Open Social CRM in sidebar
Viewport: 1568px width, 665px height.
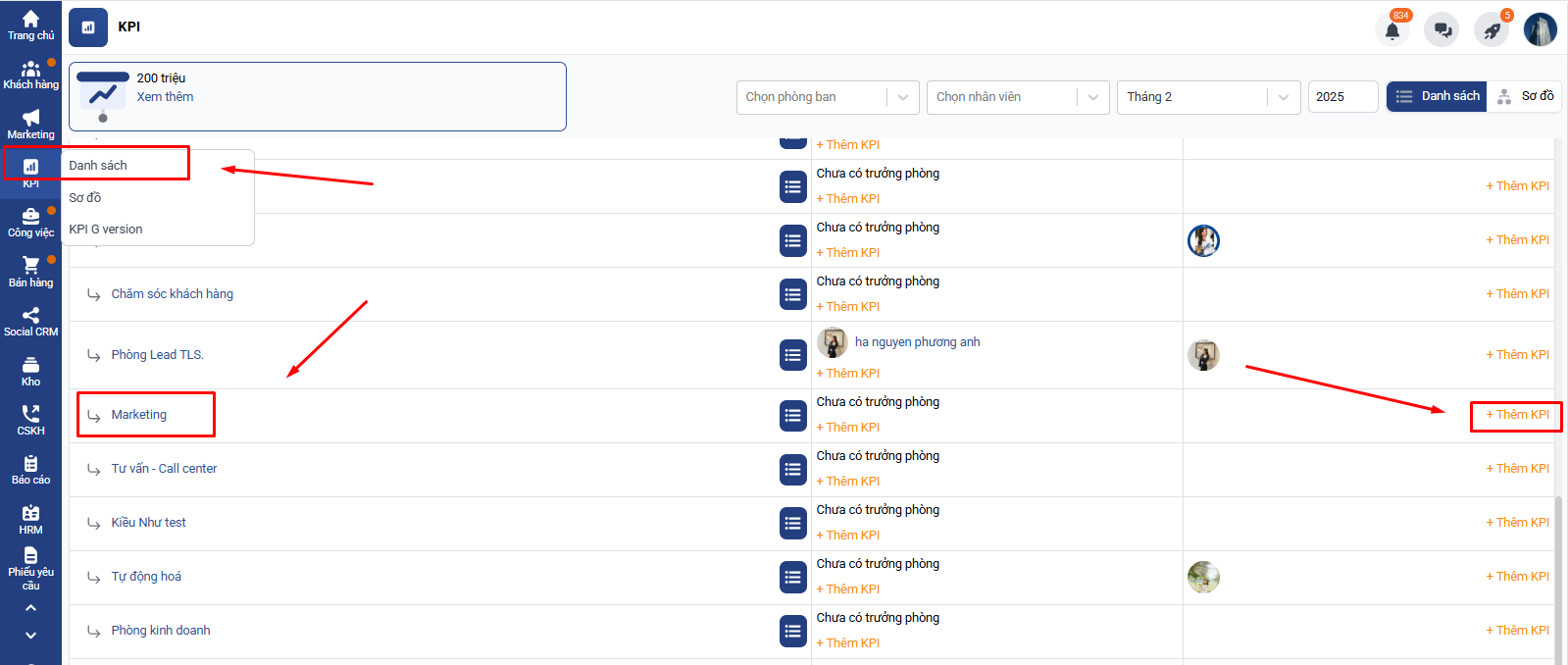30,322
